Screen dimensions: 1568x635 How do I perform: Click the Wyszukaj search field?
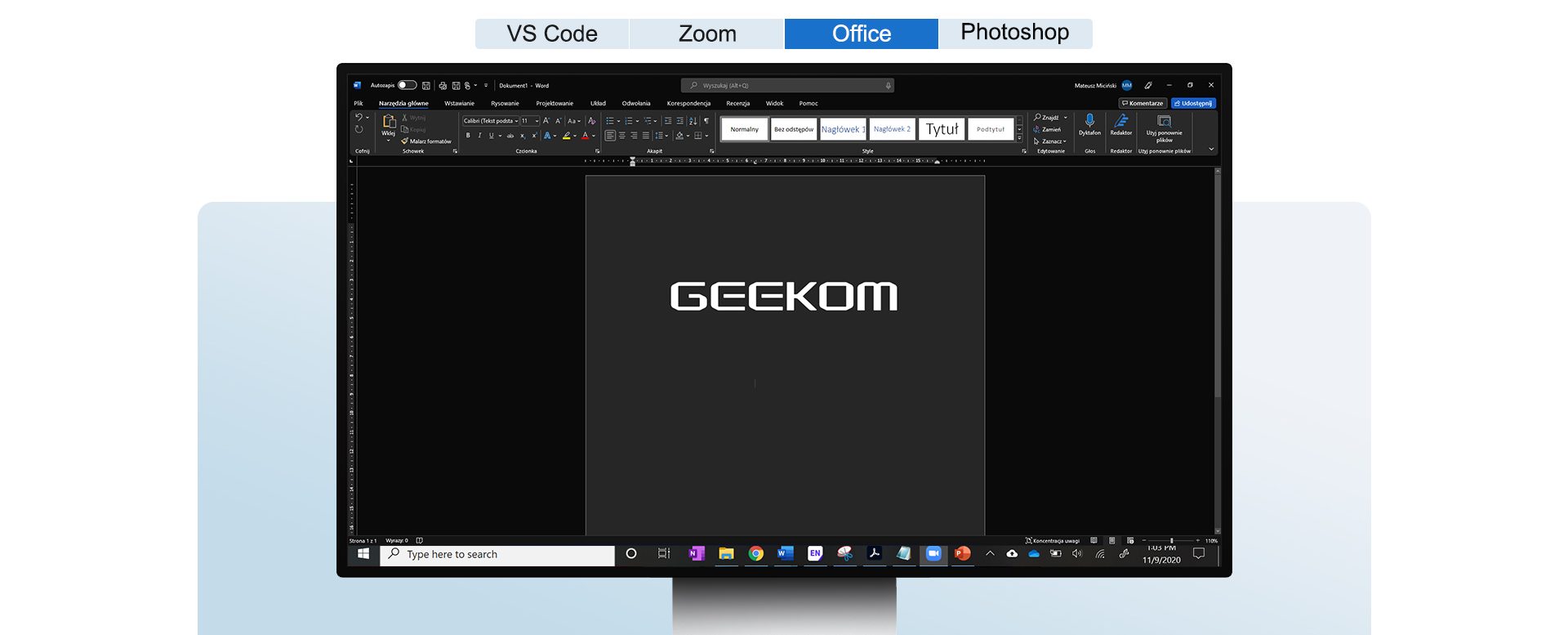[787, 85]
